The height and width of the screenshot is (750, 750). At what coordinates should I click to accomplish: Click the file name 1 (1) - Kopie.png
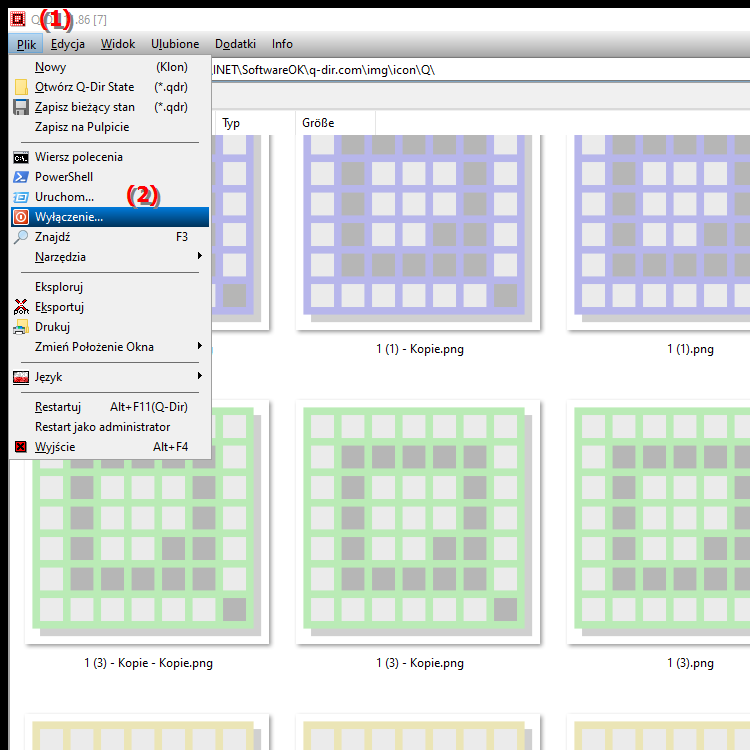pyautogui.click(x=419, y=349)
